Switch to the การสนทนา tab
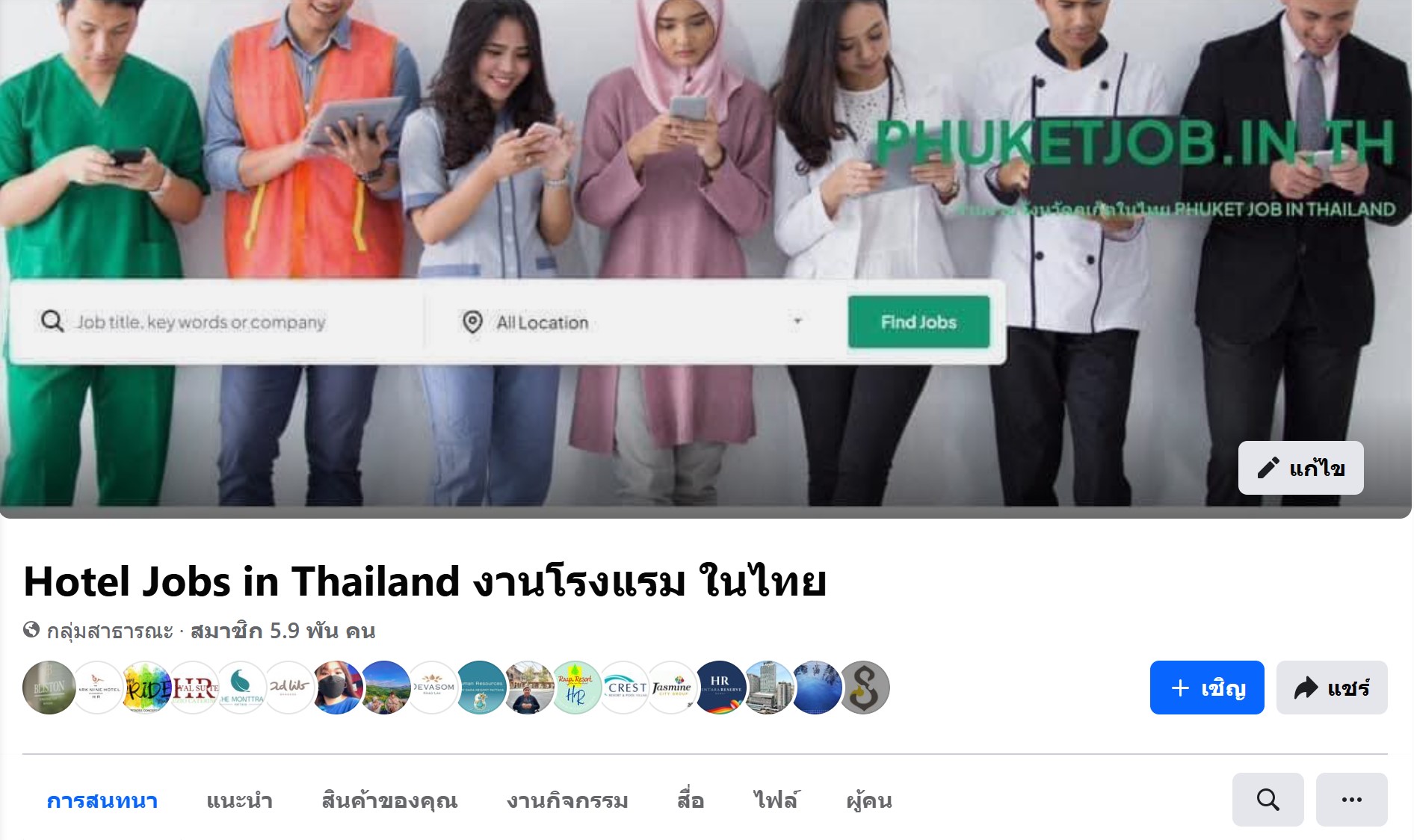1414x840 pixels. pyautogui.click(x=102, y=800)
